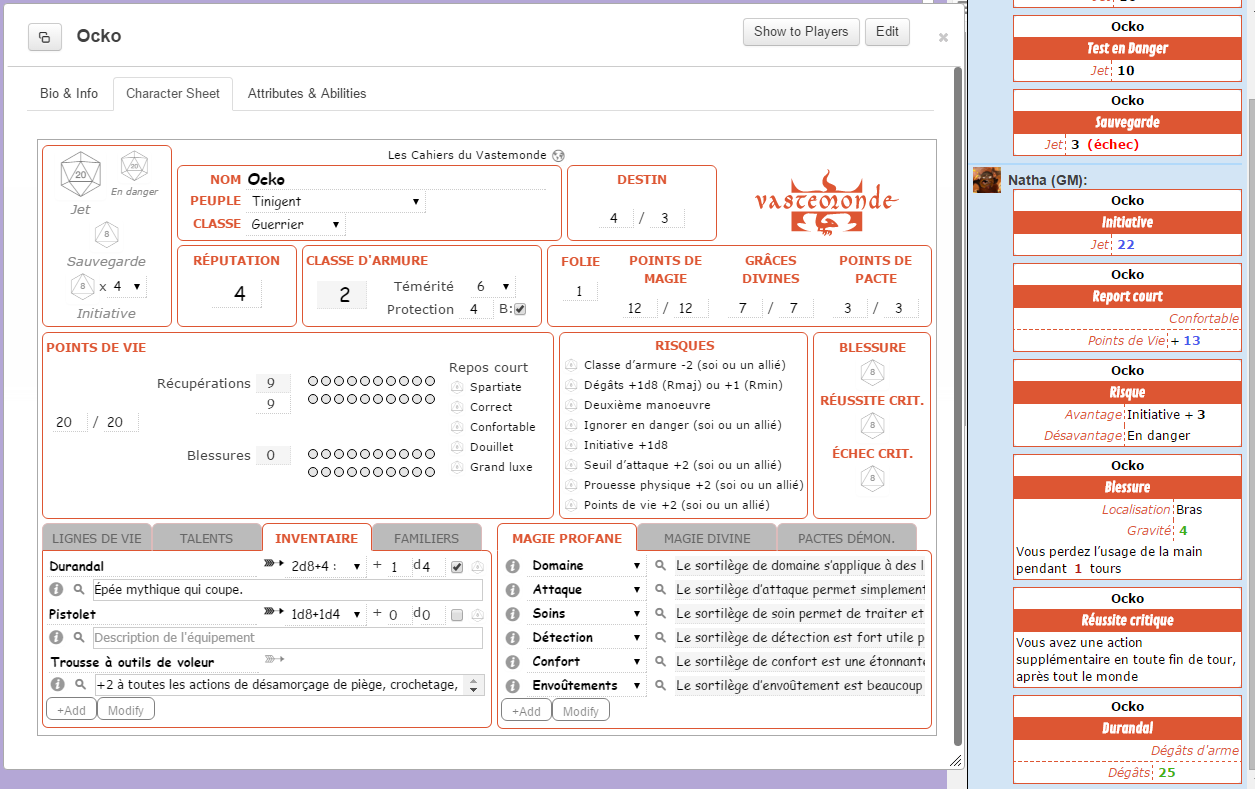
Task: Expand the Soins spell dropdown
Action: tap(587, 614)
